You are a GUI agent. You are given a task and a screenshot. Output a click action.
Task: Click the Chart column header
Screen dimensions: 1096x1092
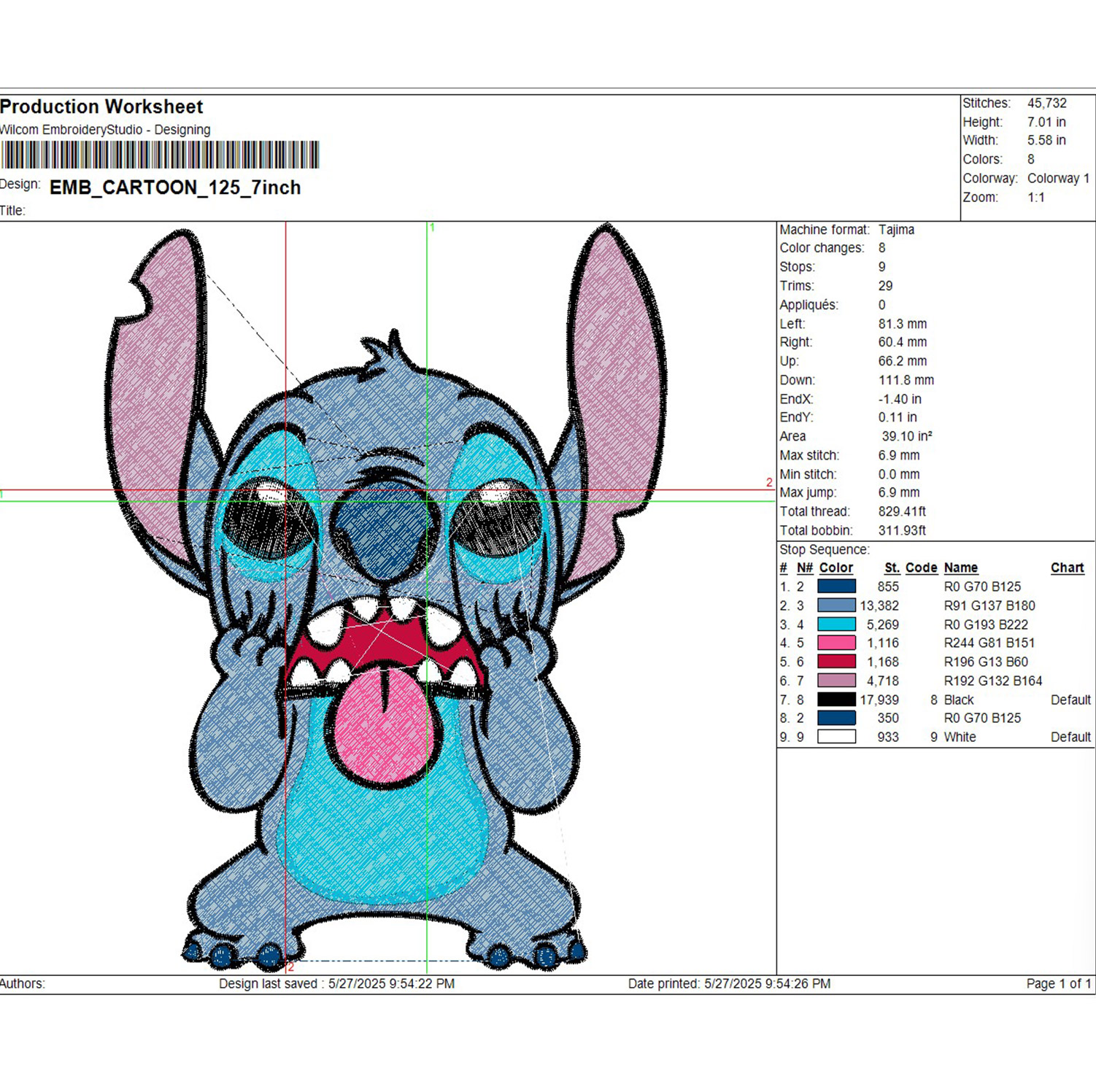1067,568
